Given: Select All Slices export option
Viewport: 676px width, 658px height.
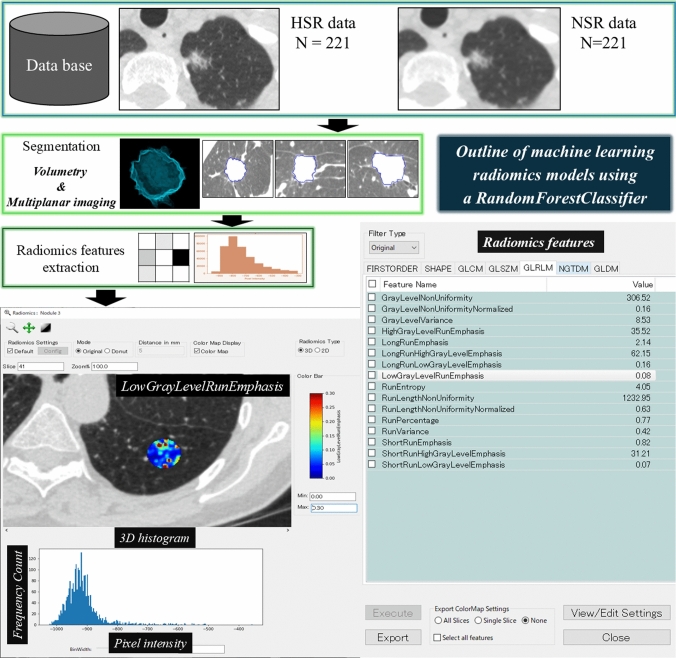Looking at the screenshot, I should click(x=438, y=620).
